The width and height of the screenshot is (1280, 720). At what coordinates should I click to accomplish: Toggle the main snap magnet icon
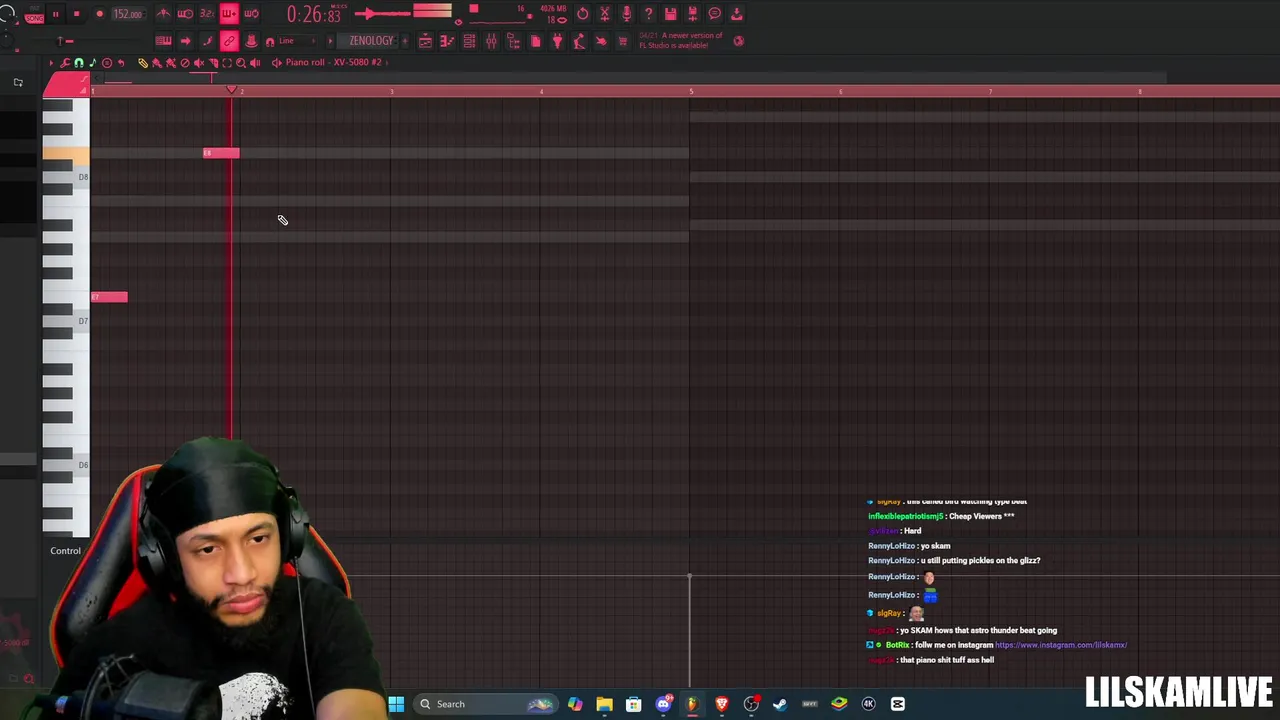point(270,42)
